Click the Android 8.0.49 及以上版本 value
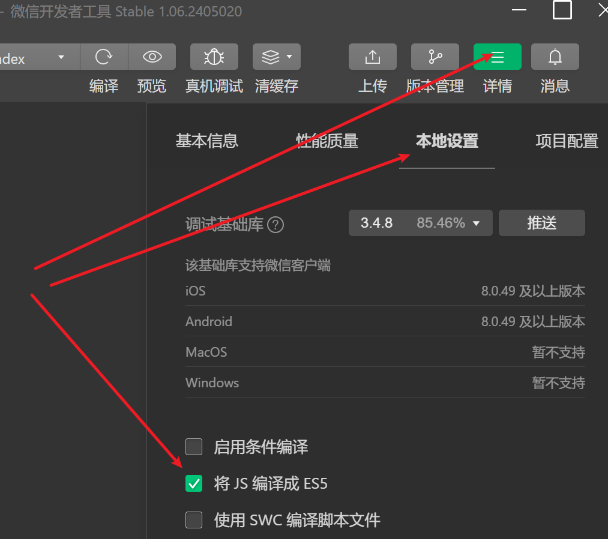 click(533, 321)
